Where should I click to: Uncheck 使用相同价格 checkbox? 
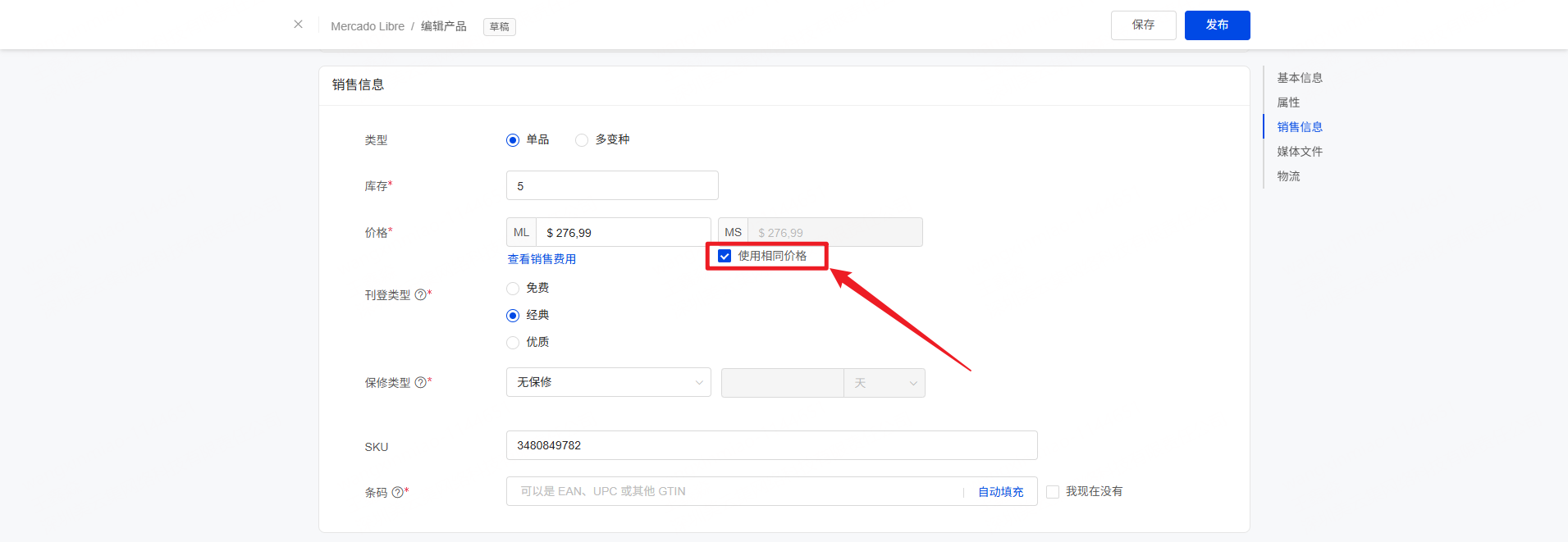coord(725,256)
